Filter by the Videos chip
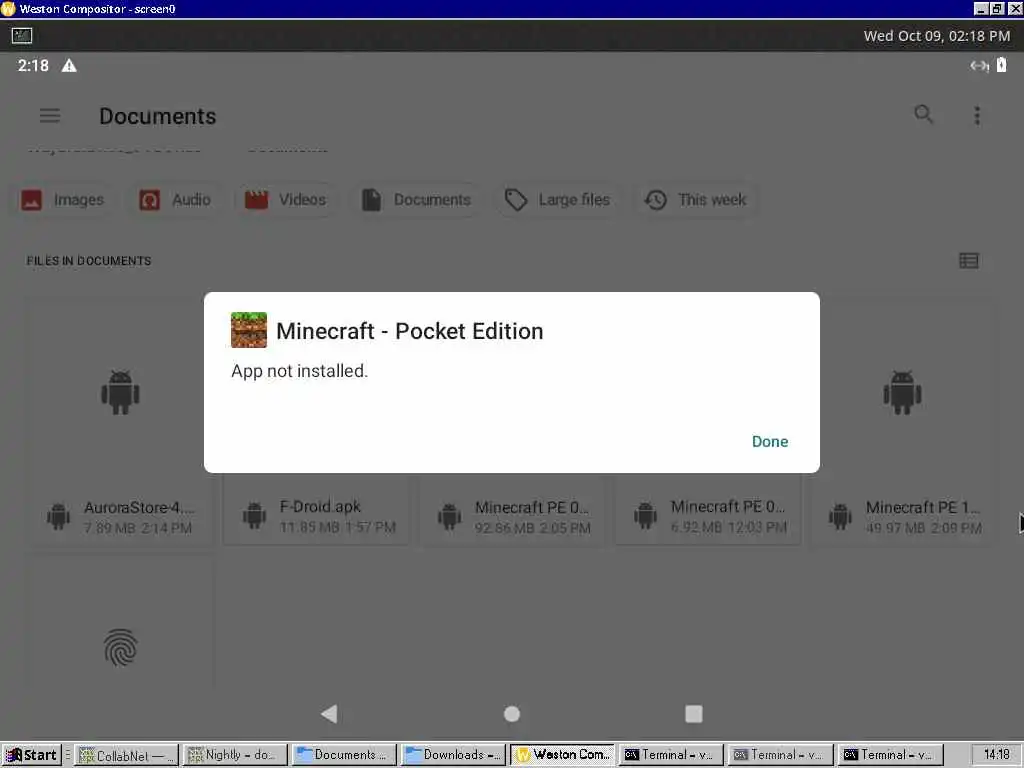 tap(285, 200)
